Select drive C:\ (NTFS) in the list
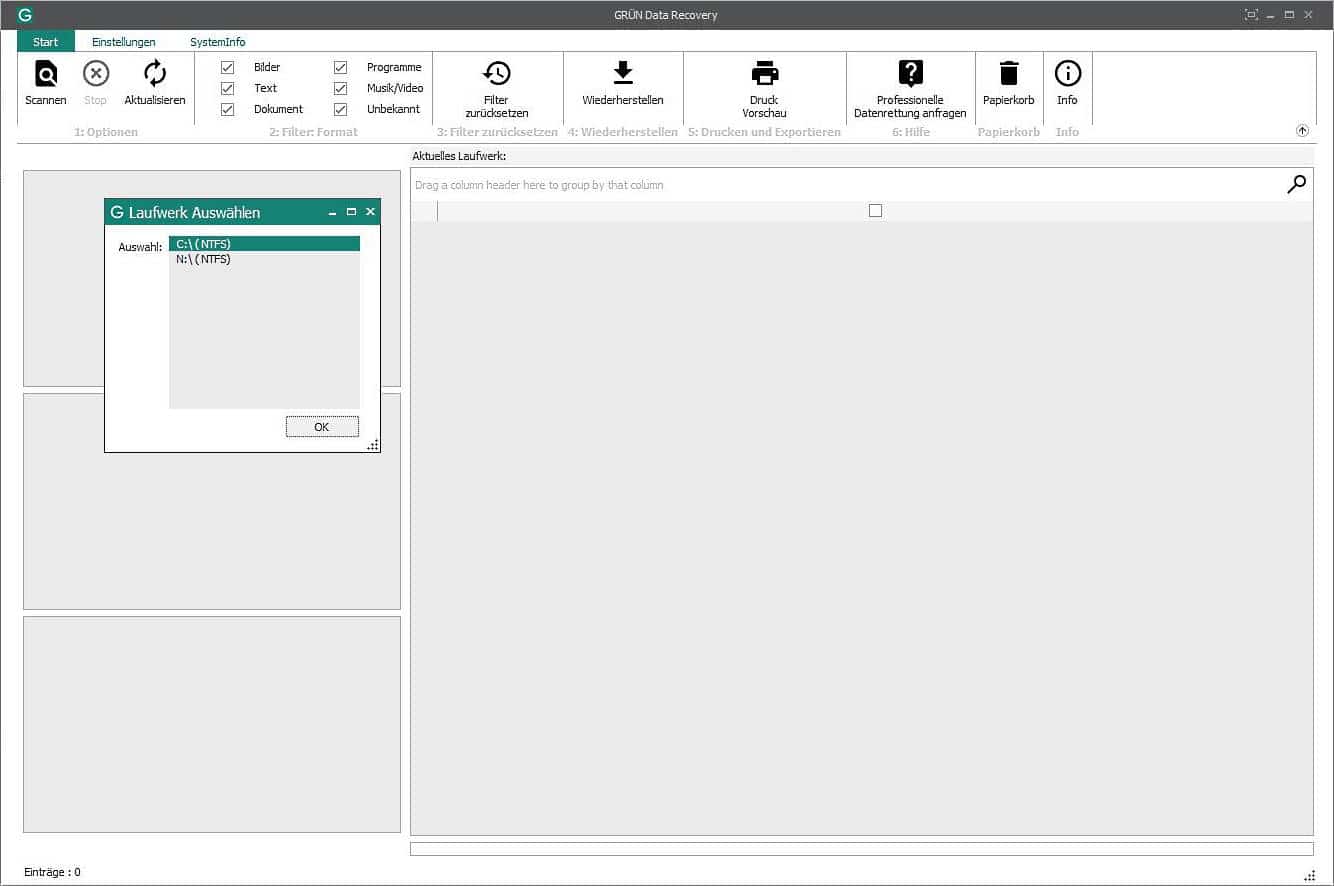The height and width of the screenshot is (886, 1334). (265, 244)
